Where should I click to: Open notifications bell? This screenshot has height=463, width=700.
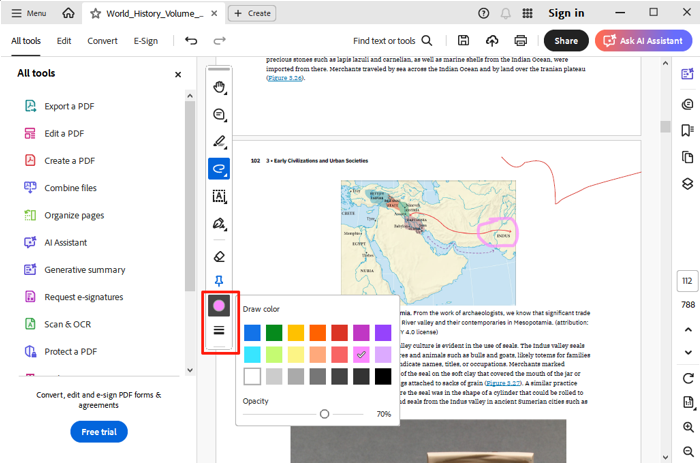tap(505, 13)
